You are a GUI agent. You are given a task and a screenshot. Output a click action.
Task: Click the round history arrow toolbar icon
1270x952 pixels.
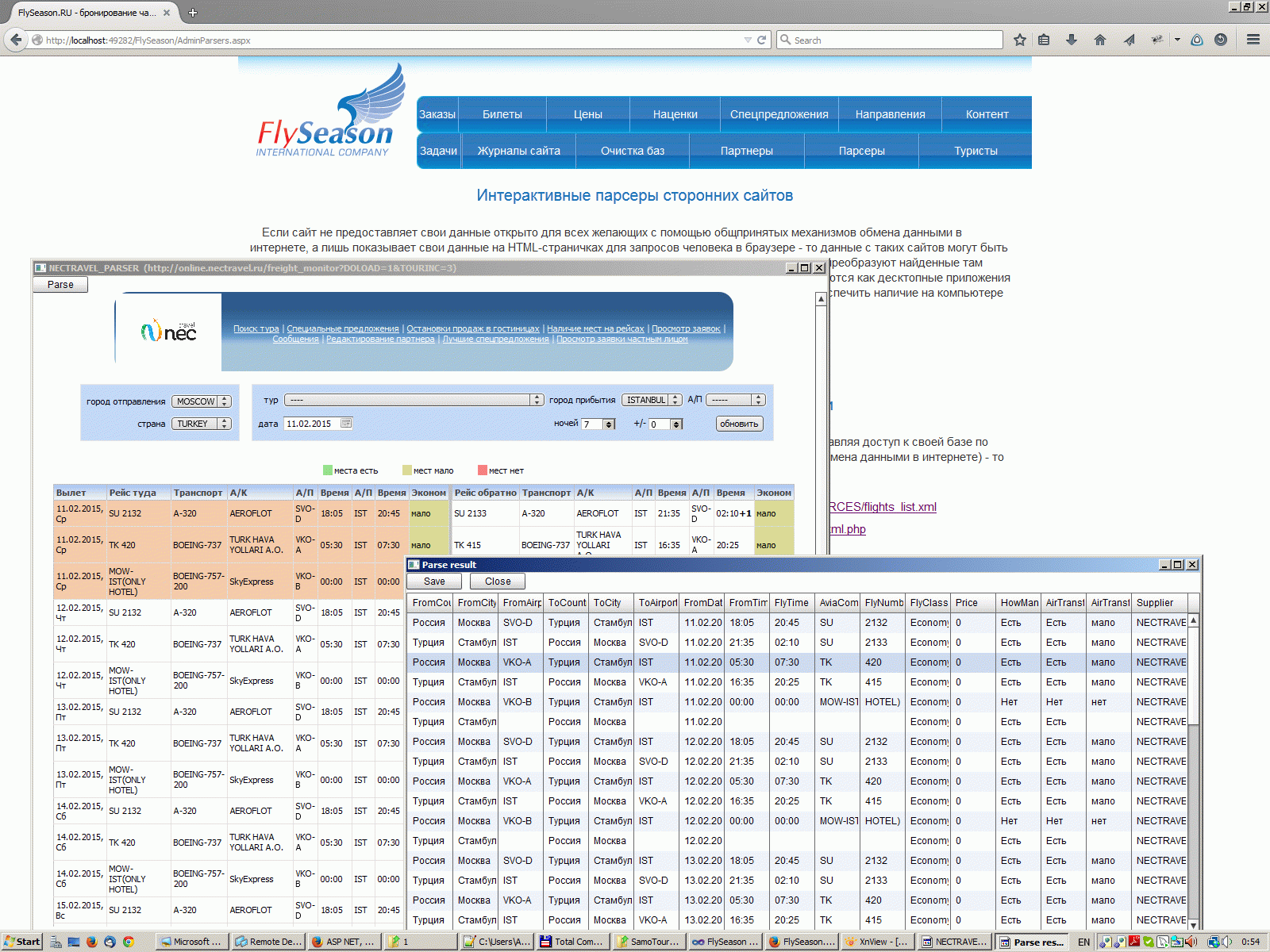pyautogui.click(x=1221, y=40)
